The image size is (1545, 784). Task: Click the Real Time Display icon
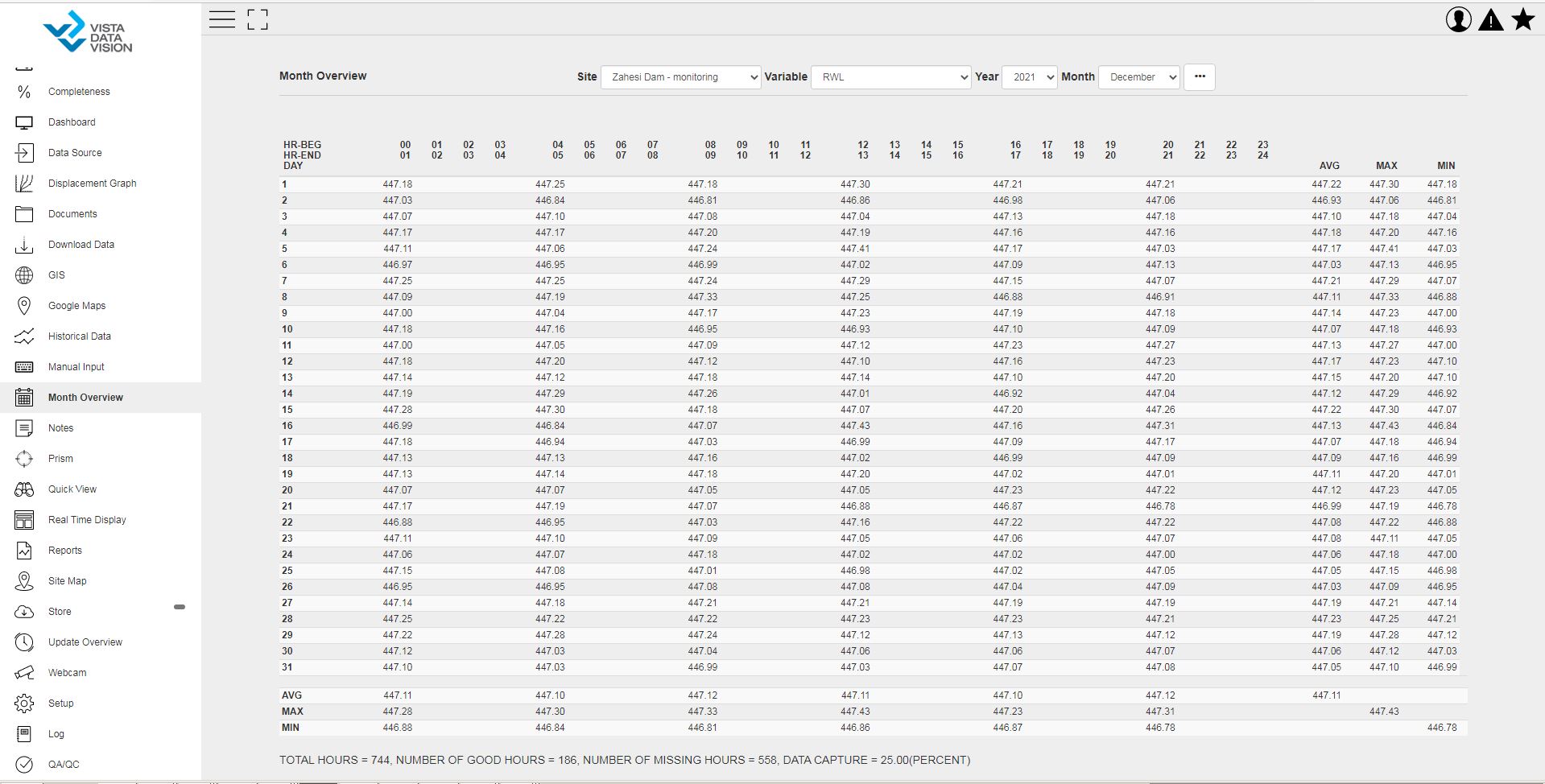click(24, 520)
